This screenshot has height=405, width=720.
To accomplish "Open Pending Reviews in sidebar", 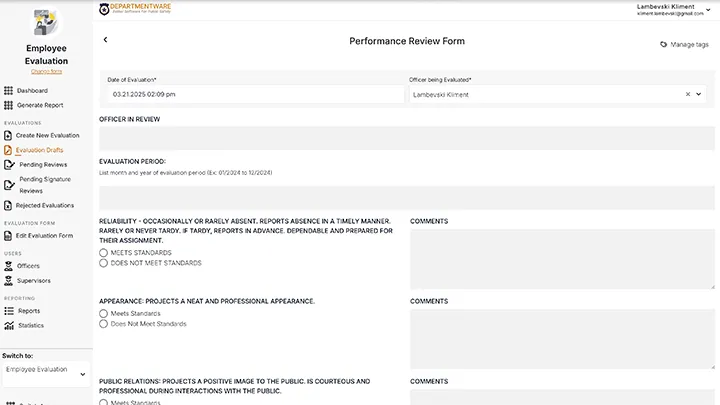I will pyautogui.click(x=43, y=164).
